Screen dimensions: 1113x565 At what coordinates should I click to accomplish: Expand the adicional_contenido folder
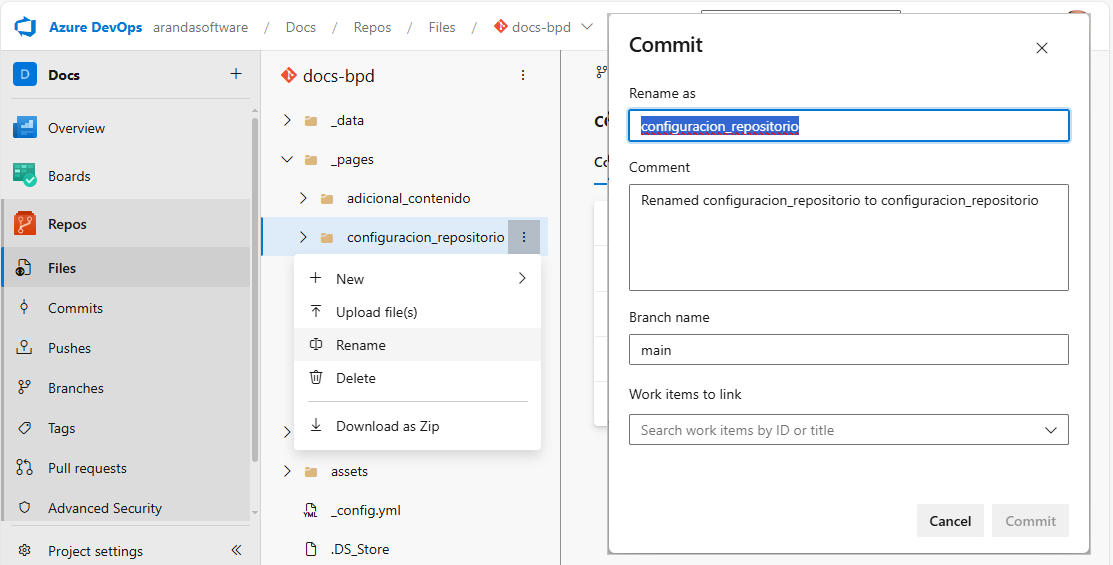pos(303,198)
